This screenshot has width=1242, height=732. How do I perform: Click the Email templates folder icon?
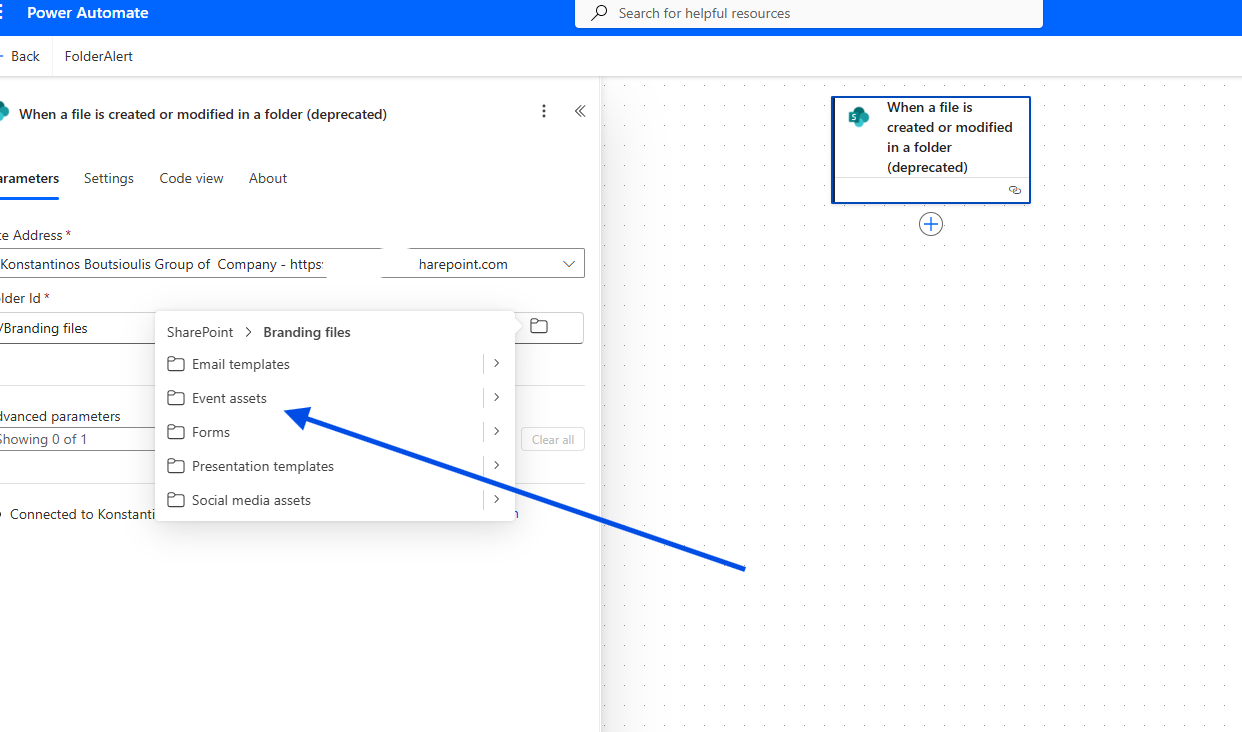[176, 364]
